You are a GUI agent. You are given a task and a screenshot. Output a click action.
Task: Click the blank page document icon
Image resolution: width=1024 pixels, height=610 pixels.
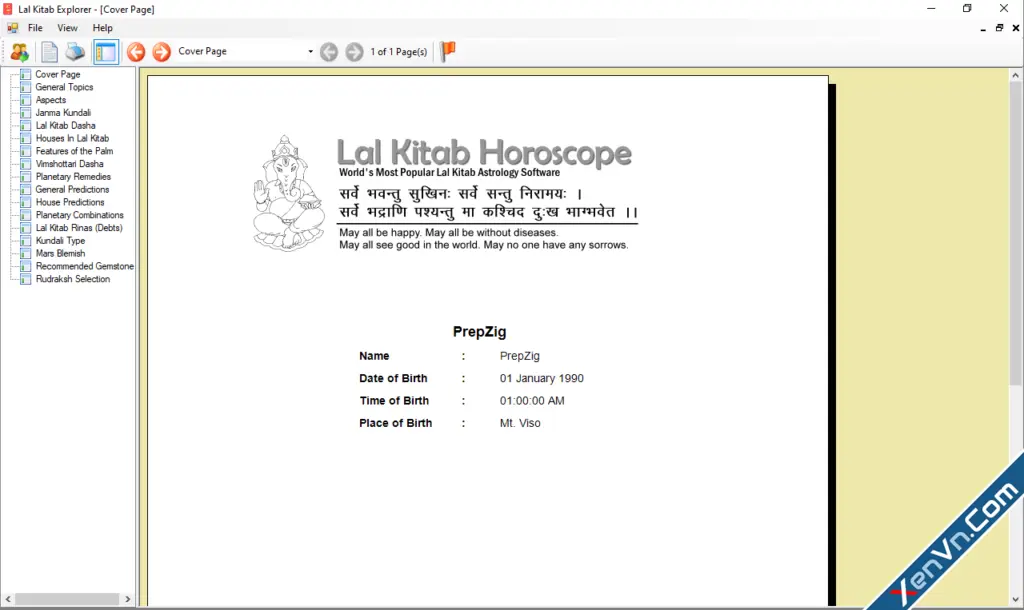click(x=49, y=52)
